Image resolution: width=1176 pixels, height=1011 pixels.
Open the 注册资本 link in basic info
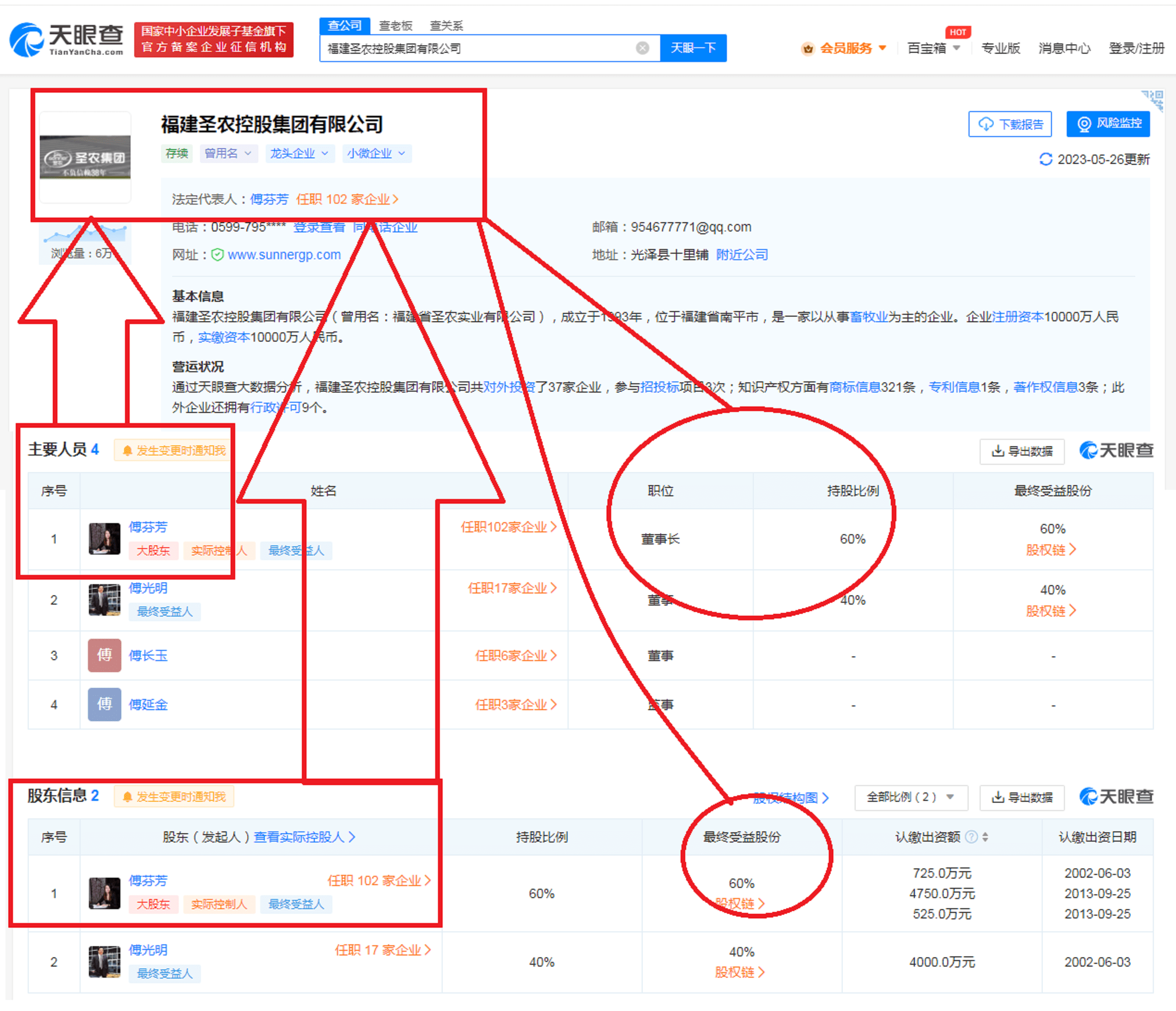(x=1018, y=317)
